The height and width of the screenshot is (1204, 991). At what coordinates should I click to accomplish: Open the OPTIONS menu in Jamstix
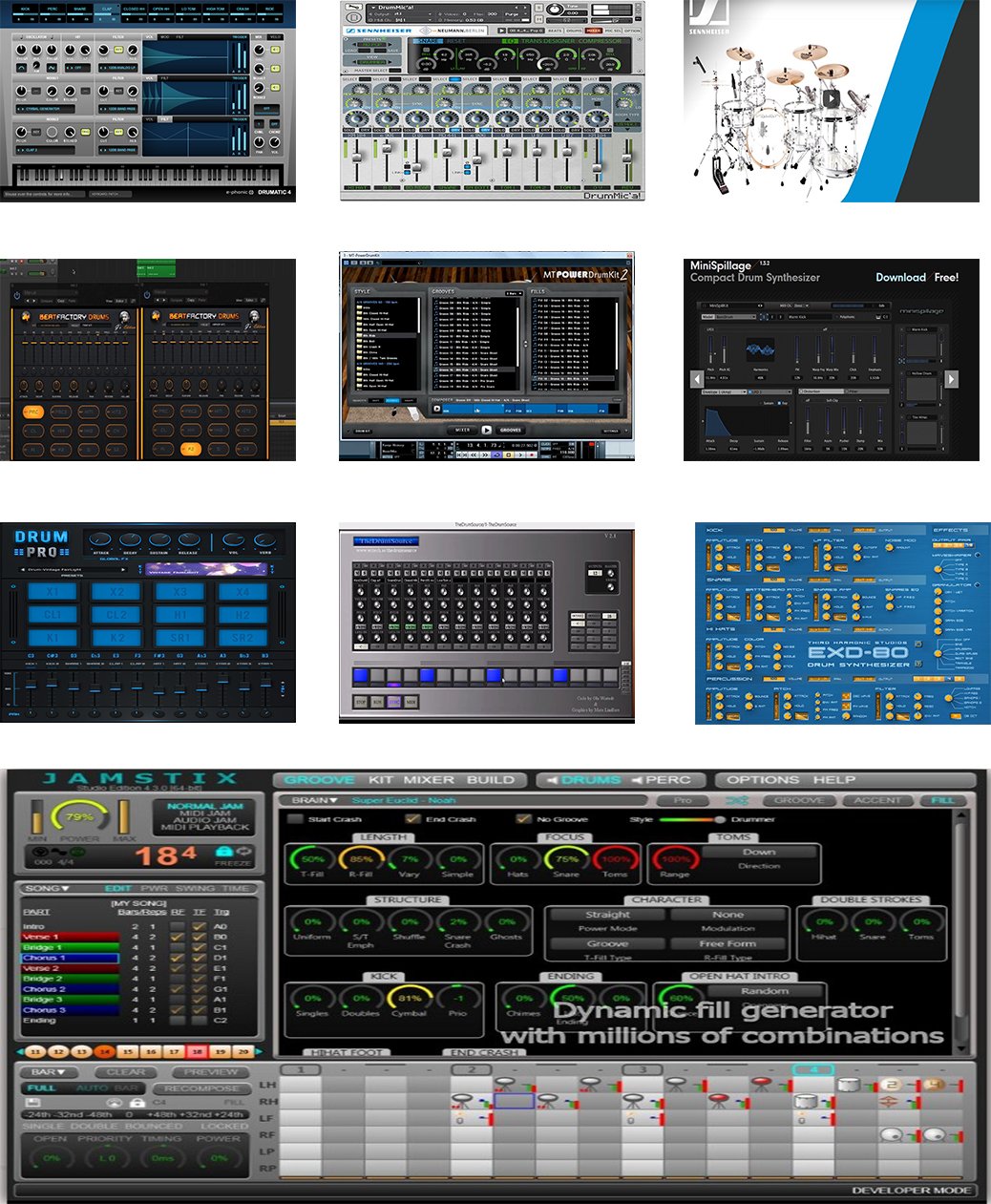pyautogui.click(x=764, y=780)
